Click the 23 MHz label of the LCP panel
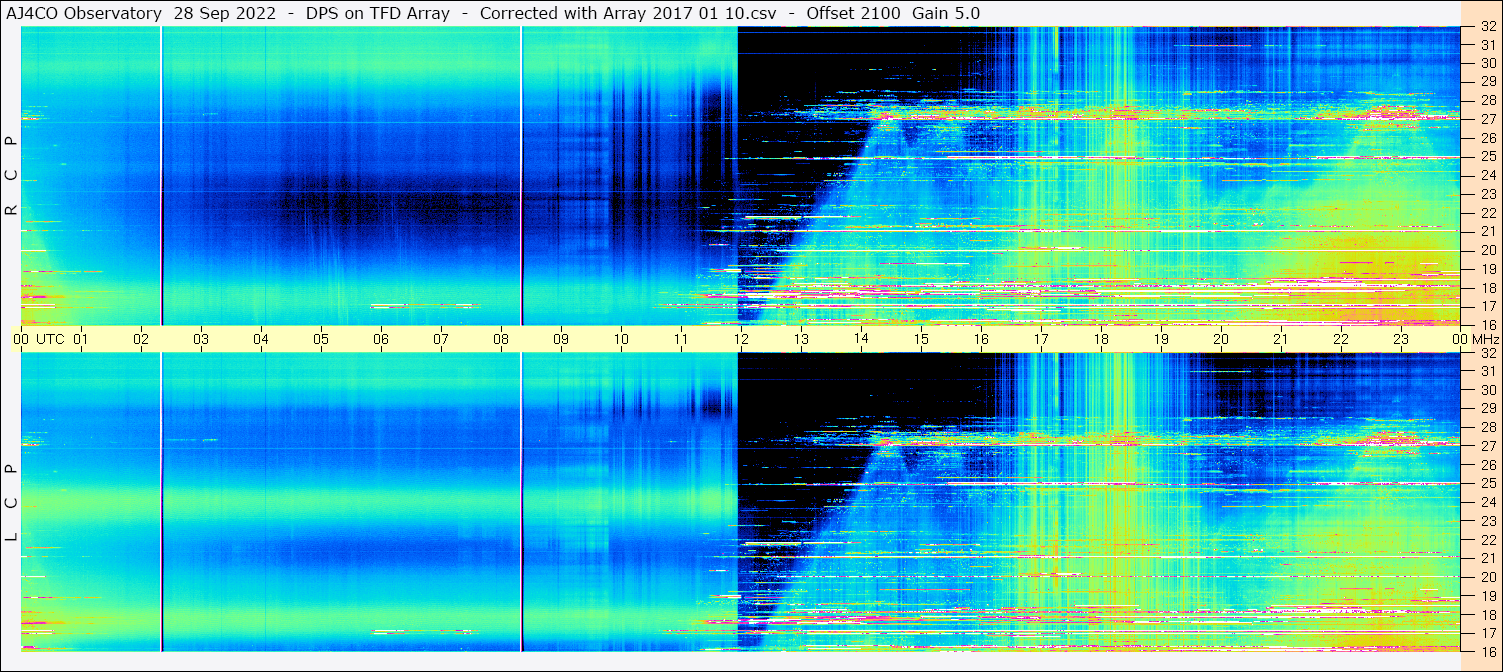This screenshot has width=1503, height=672. coord(1487,521)
